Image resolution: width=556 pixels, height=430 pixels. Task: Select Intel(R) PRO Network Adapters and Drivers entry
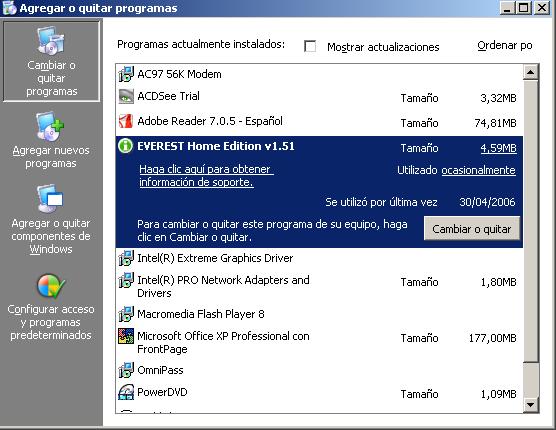[x=319, y=286]
